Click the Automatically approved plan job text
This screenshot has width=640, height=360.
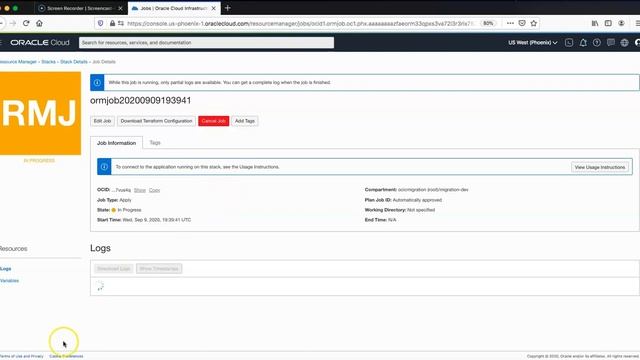(417, 200)
